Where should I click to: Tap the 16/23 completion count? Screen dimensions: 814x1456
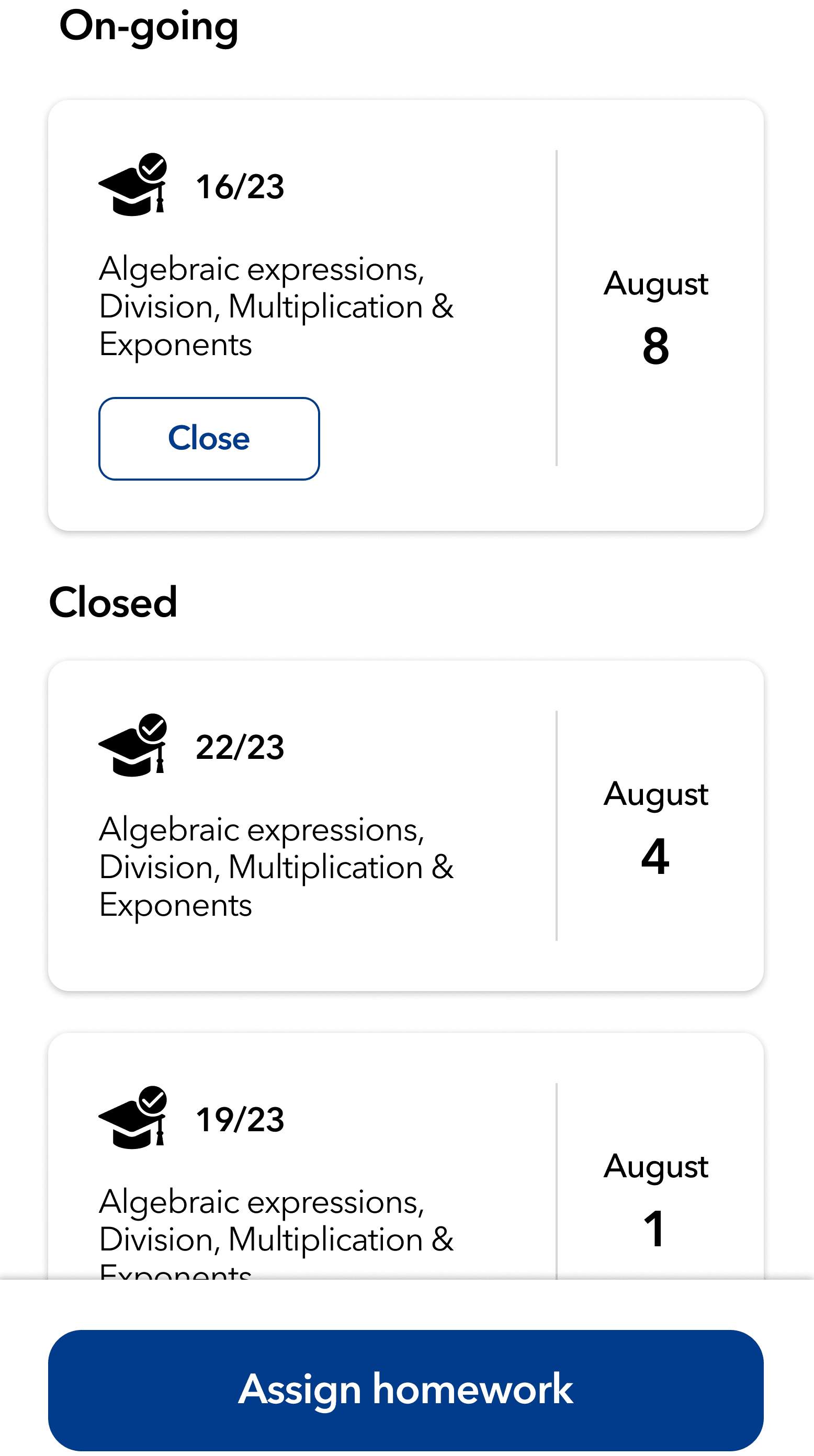(240, 187)
